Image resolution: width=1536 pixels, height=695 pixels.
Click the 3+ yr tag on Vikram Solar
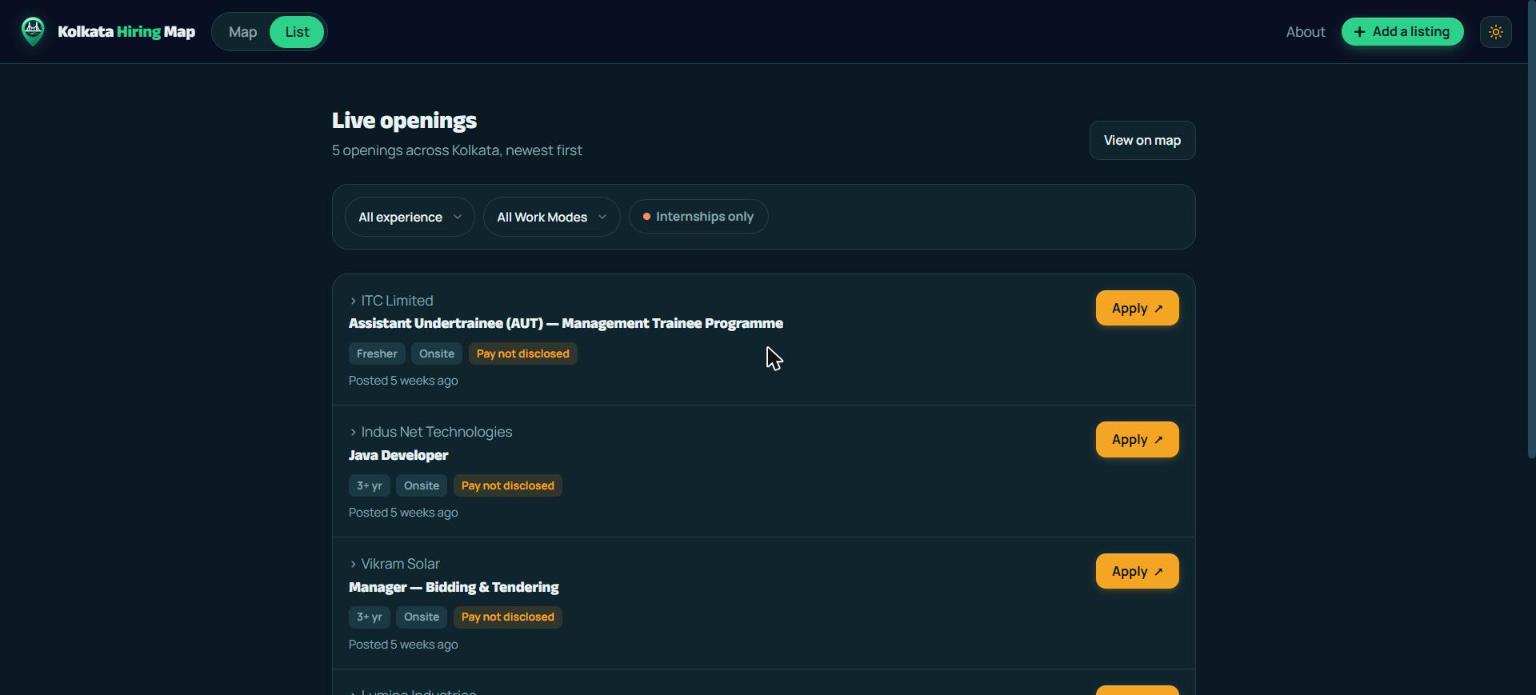point(370,617)
